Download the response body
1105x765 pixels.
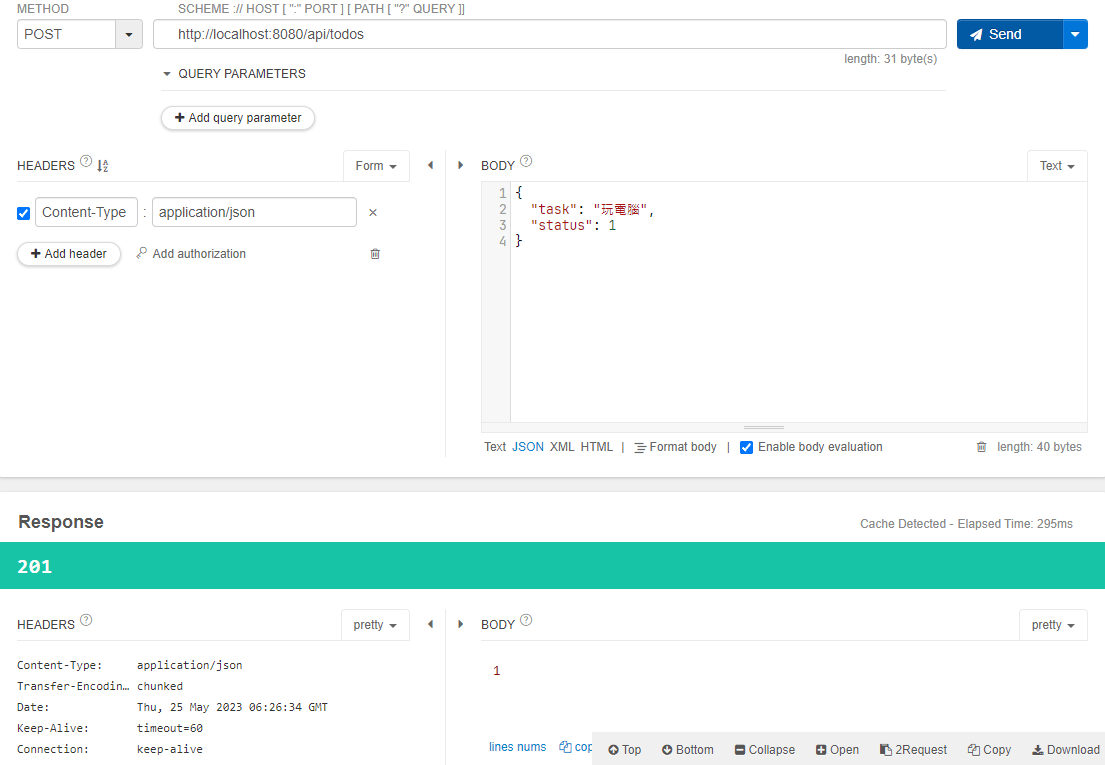[1065, 749]
